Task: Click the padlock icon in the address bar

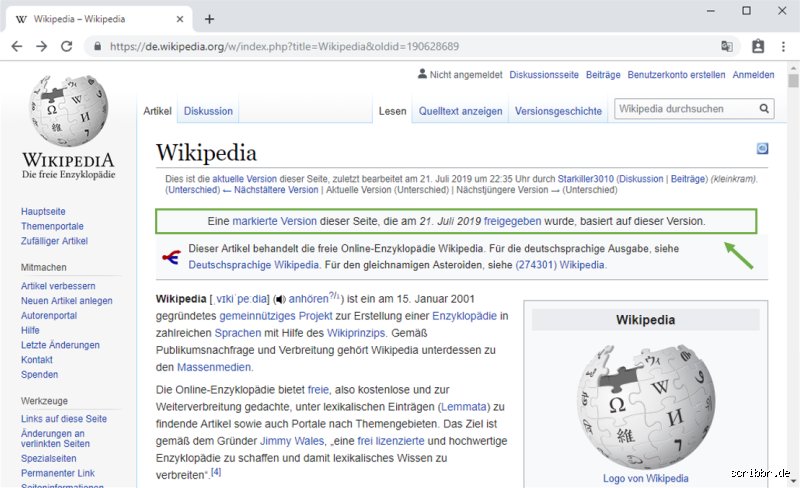Action: click(97, 46)
